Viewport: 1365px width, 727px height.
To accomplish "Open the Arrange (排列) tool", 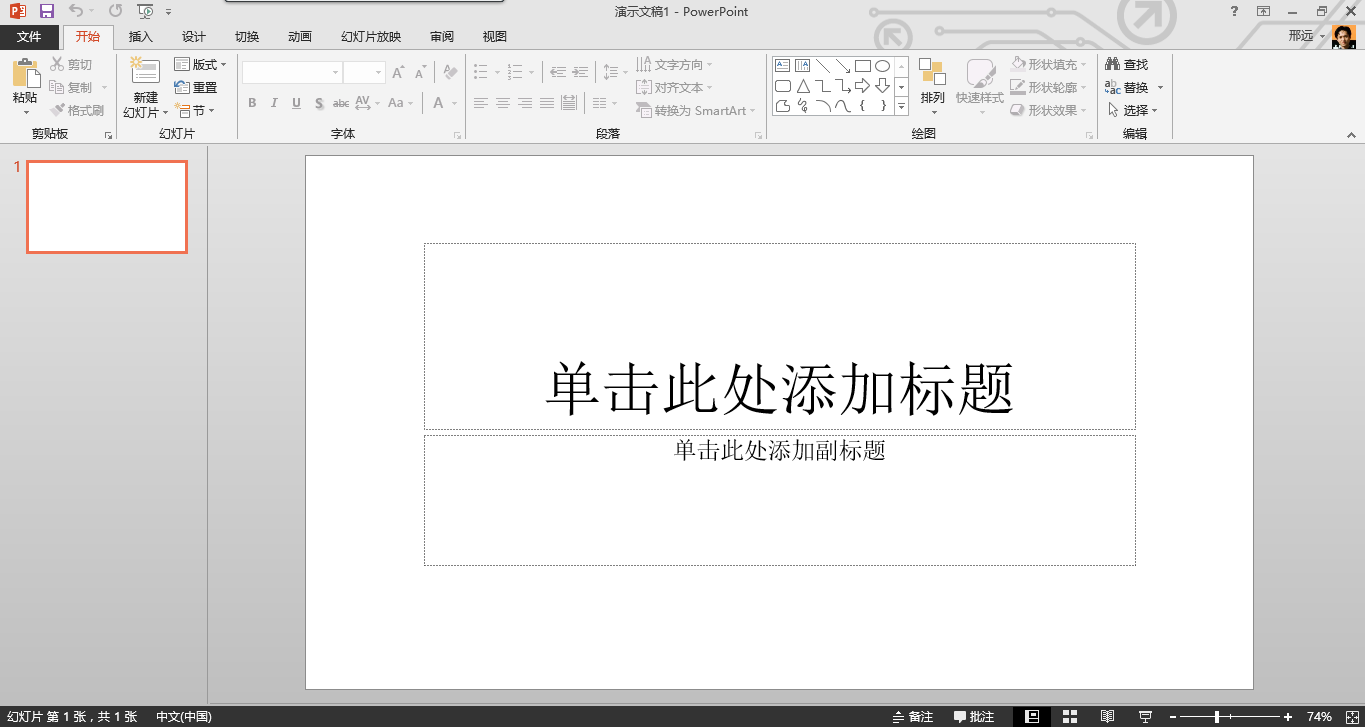I will [932, 74].
